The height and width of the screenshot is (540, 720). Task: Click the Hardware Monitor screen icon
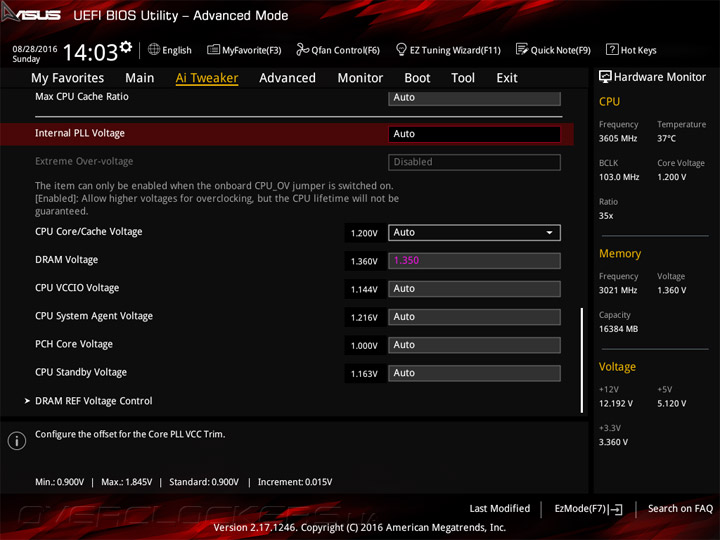[x=605, y=77]
